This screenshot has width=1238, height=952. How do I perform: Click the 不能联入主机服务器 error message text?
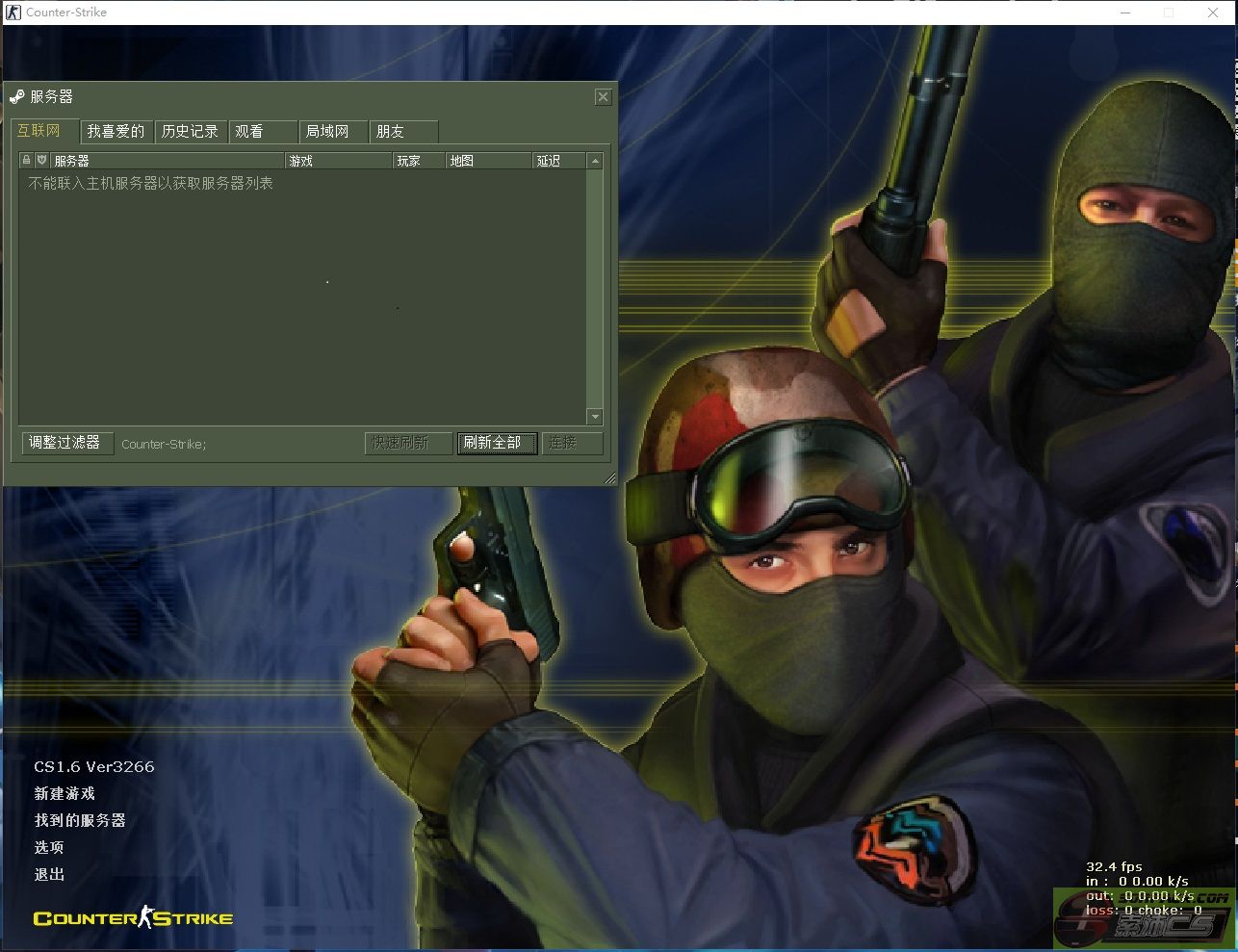151,183
